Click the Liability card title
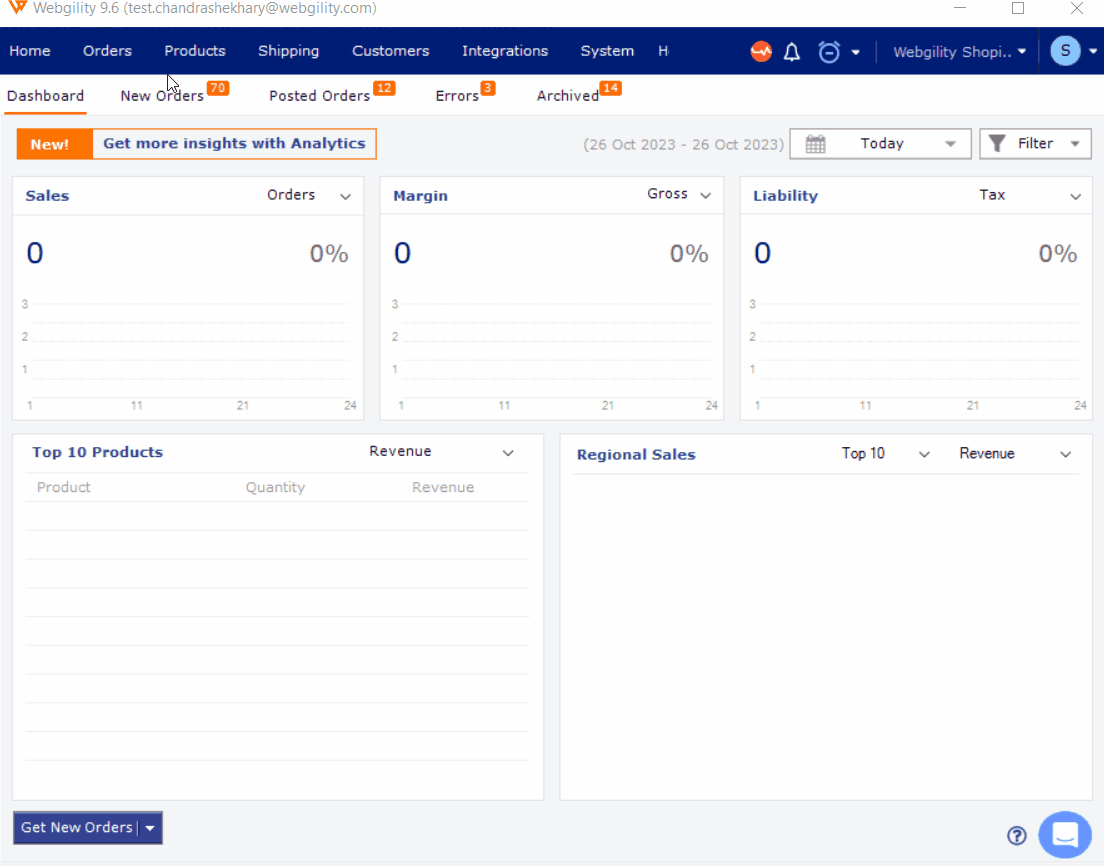Viewport: 1104px width, 866px height. (785, 196)
